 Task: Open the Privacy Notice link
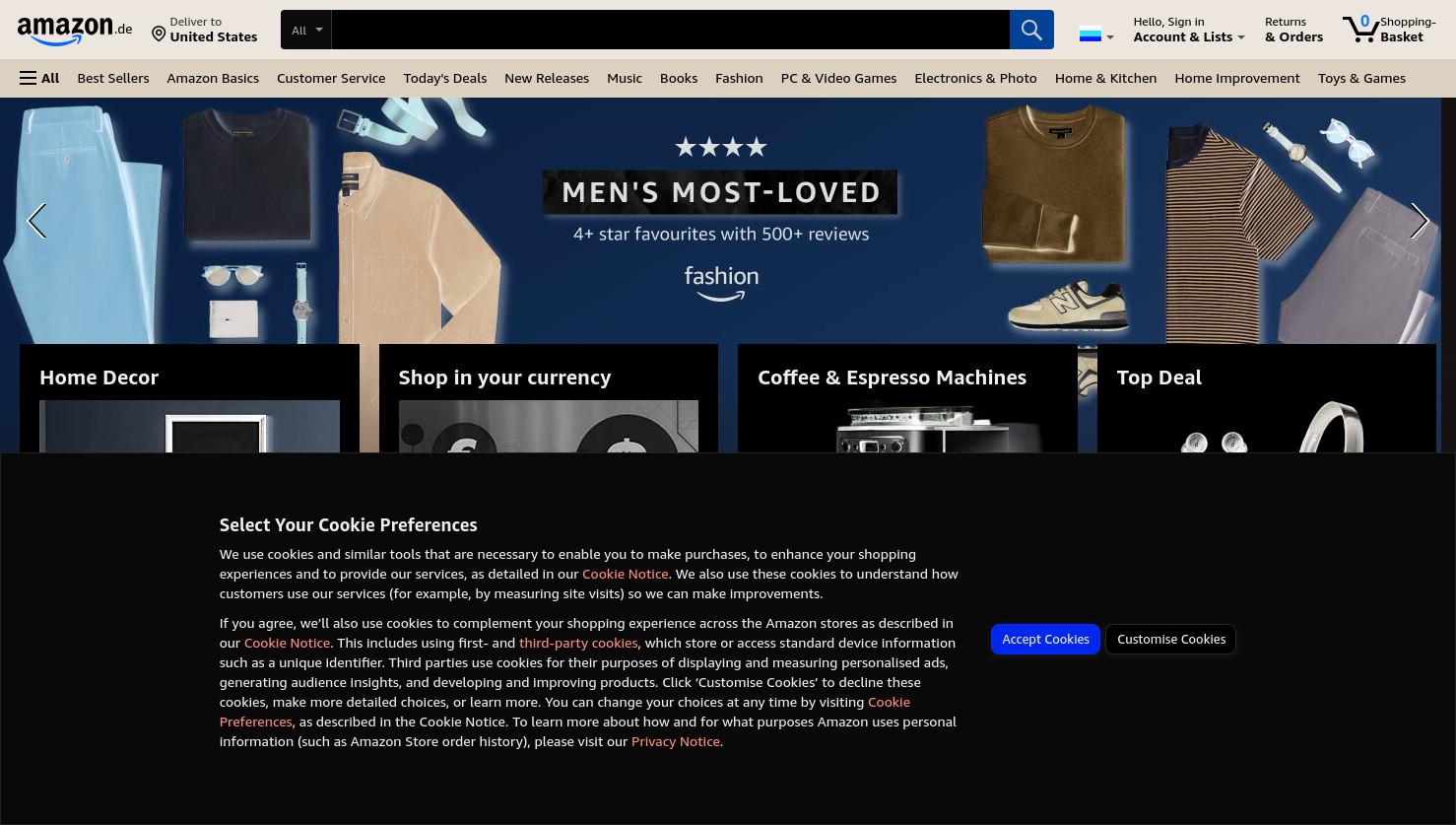pos(676,741)
